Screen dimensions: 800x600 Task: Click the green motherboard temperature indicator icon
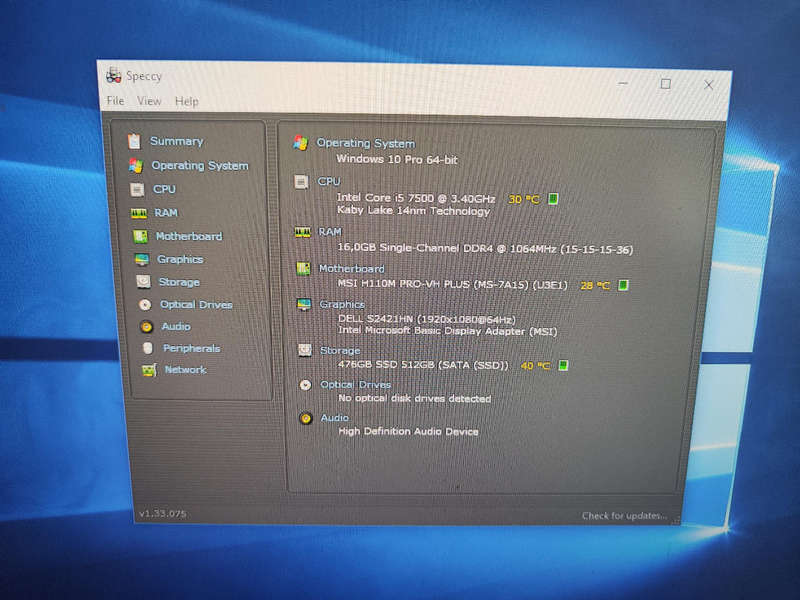[x=623, y=285]
